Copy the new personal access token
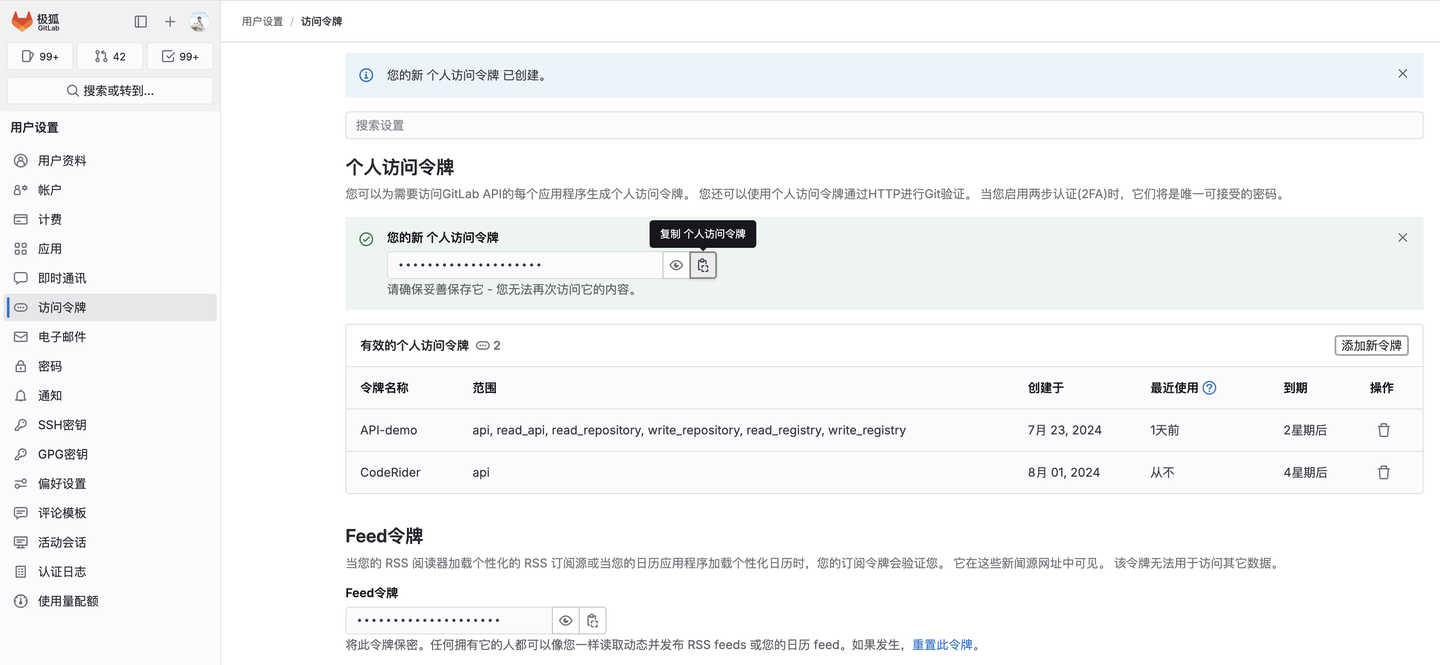 (x=703, y=264)
